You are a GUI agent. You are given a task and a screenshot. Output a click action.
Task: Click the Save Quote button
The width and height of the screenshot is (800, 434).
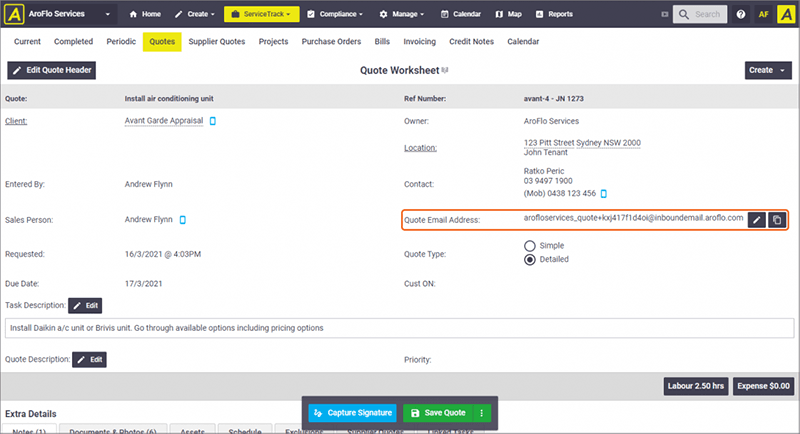[x=438, y=413]
